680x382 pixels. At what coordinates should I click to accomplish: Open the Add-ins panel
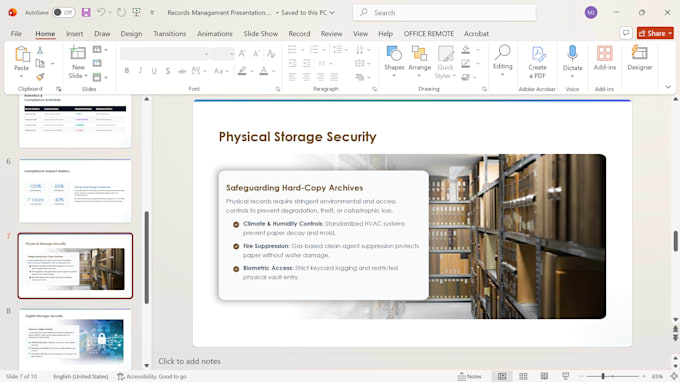(x=605, y=58)
